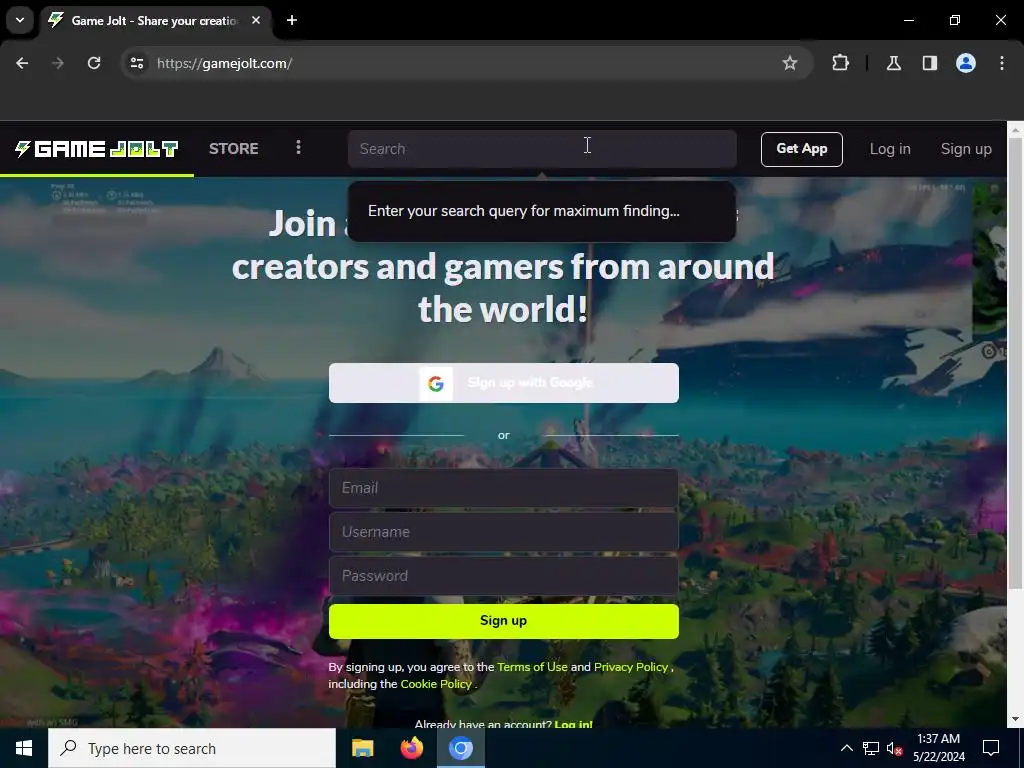
Task: Toggle the Chrome side panel
Action: 930,63
